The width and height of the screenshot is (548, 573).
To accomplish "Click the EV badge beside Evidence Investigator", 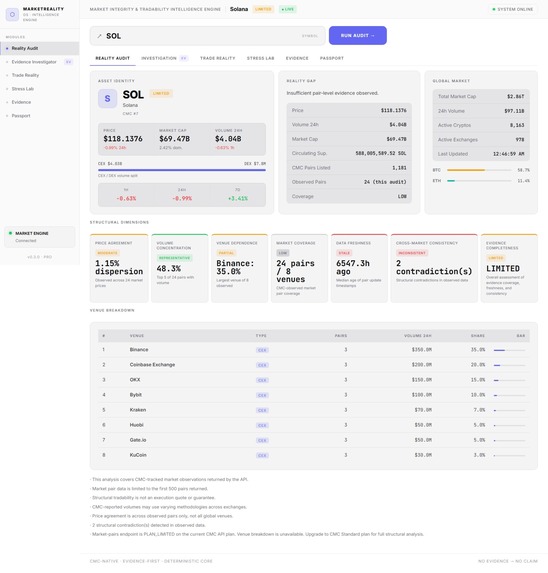I will [x=68, y=62].
